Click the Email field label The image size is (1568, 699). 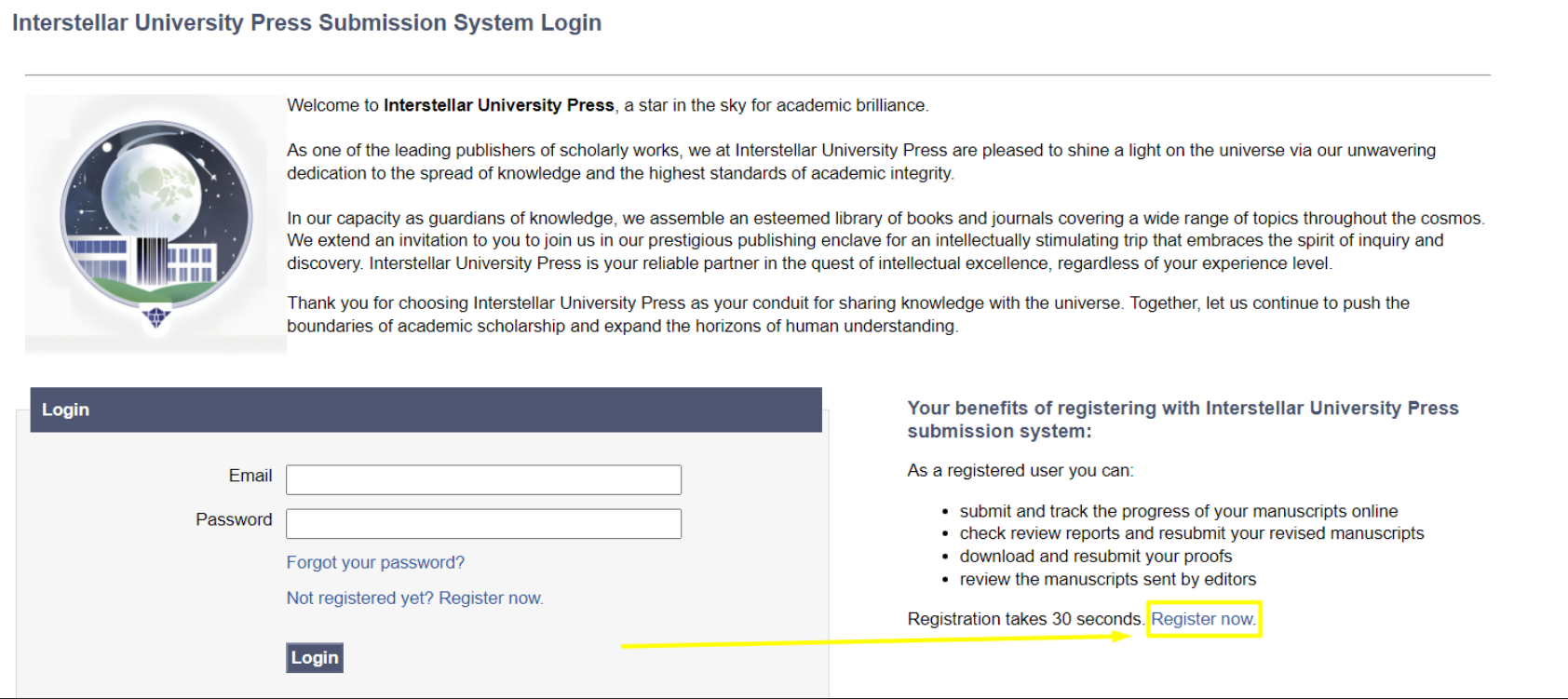coord(250,476)
